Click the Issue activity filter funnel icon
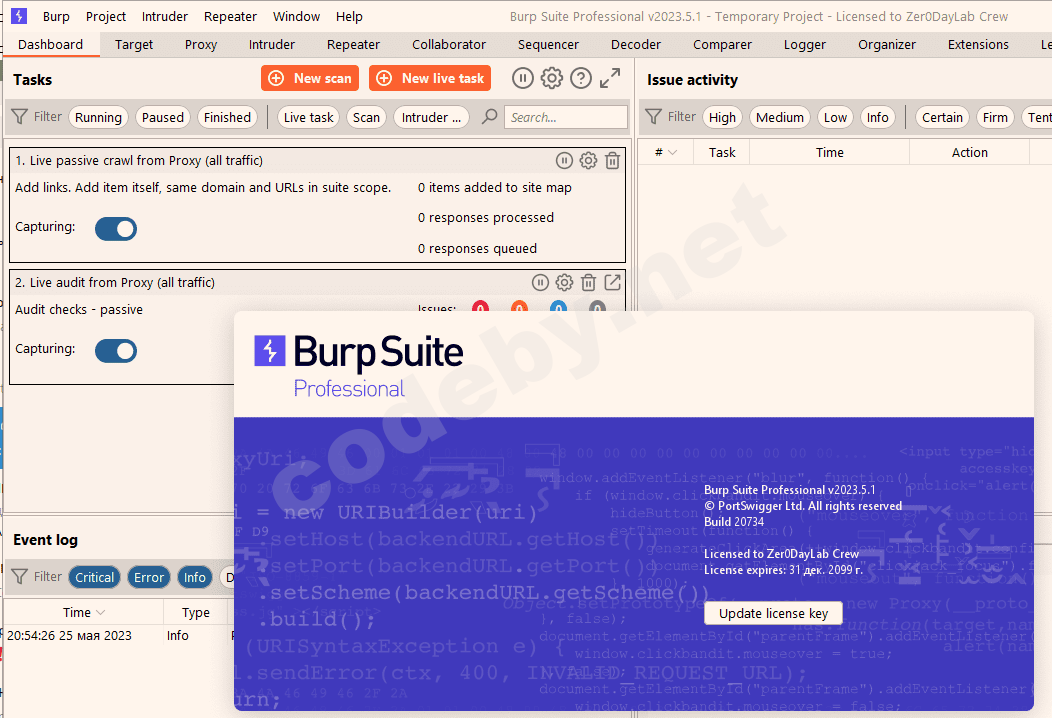The image size is (1052, 718). (653, 117)
